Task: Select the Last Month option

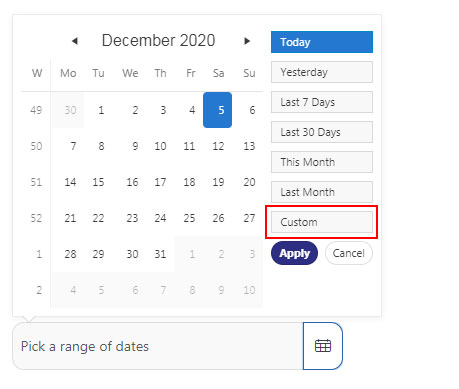Action: (322, 192)
